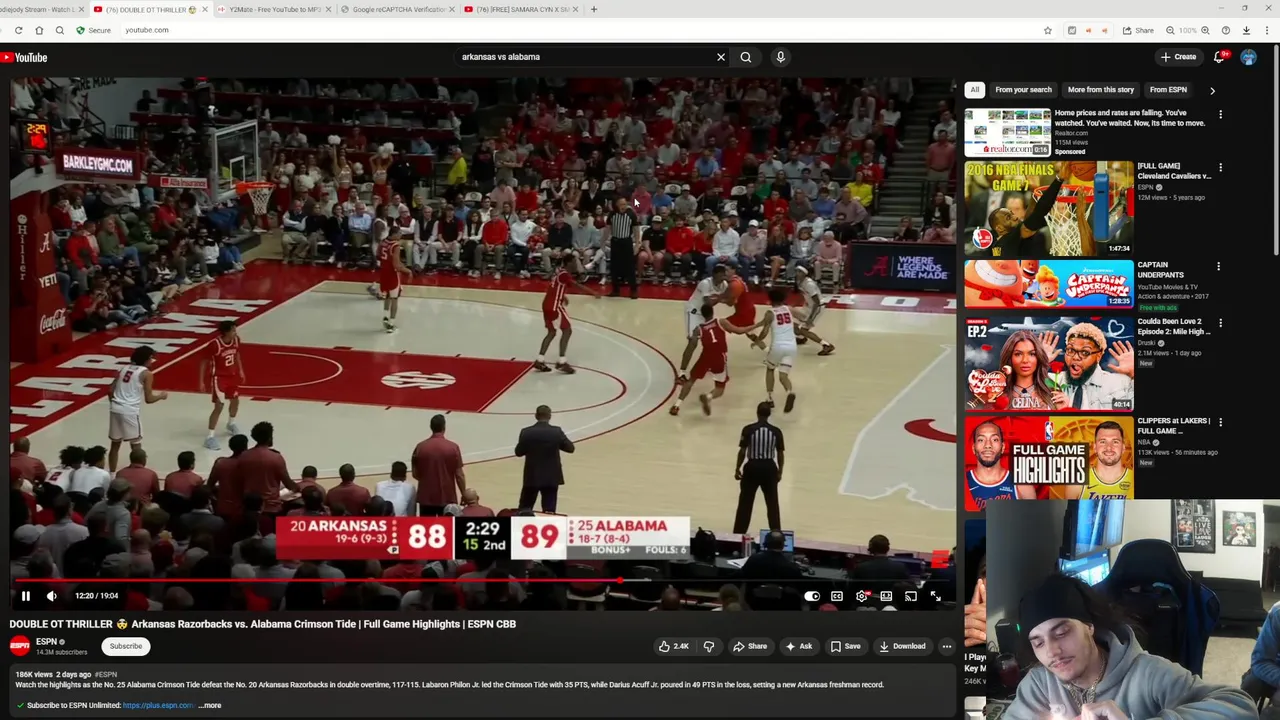The image size is (1280, 720).
Task: Click the Ask button
Action: (799, 646)
